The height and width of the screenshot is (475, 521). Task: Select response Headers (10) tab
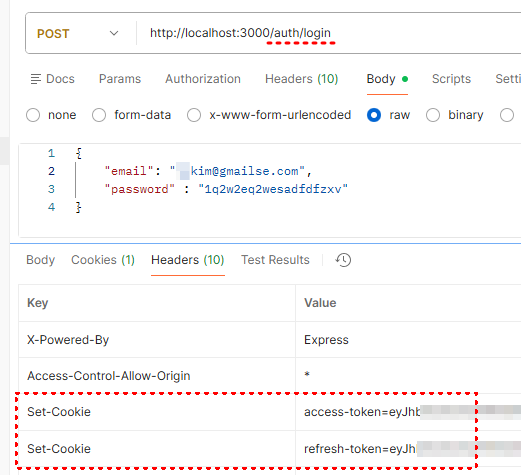click(x=188, y=260)
